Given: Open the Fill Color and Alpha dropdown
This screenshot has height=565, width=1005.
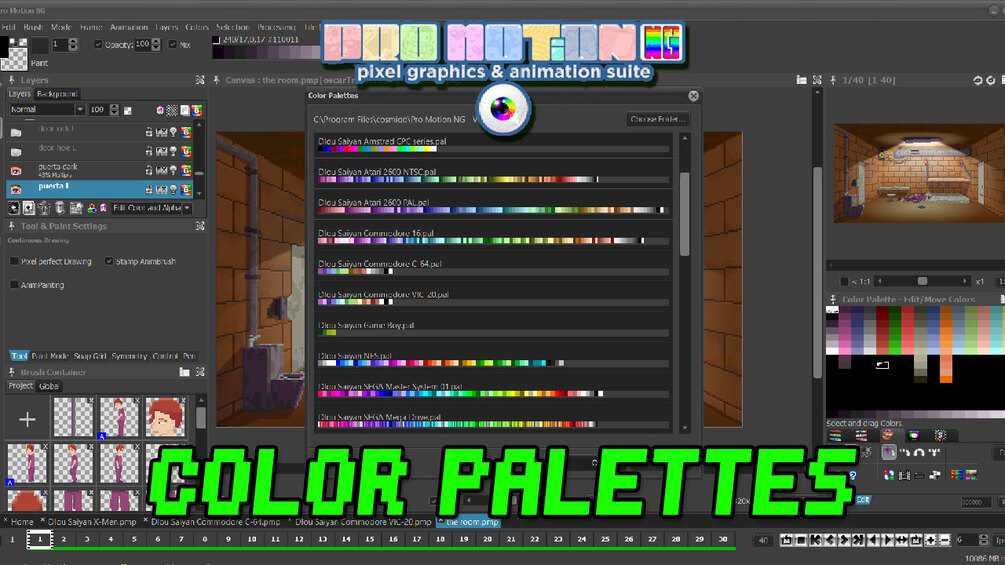Looking at the screenshot, I should 151,208.
